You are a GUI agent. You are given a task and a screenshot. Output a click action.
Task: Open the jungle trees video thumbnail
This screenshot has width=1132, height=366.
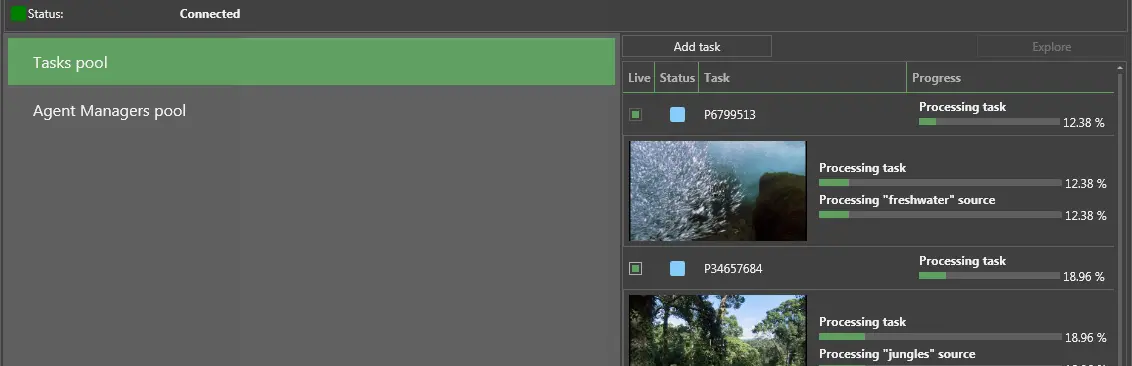pos(718,330)
